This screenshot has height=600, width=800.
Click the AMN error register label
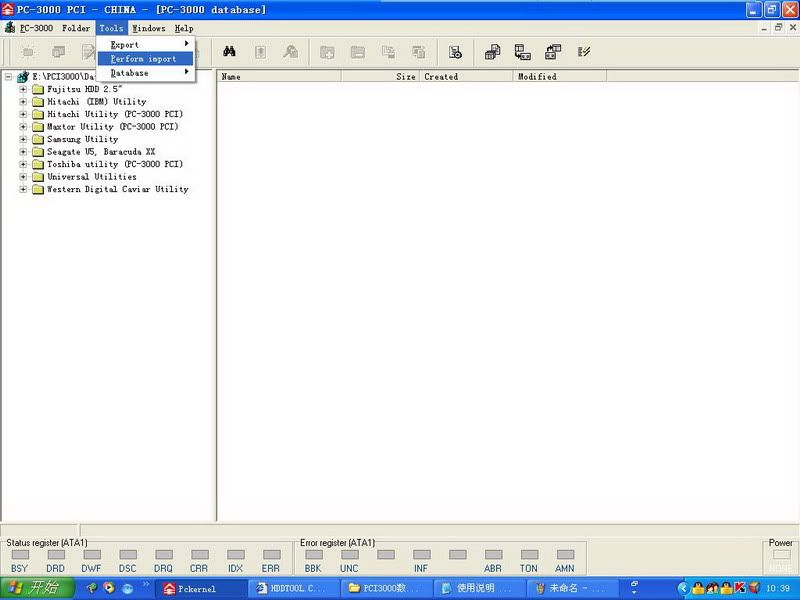pyautogui.click(x=565, y=568)
